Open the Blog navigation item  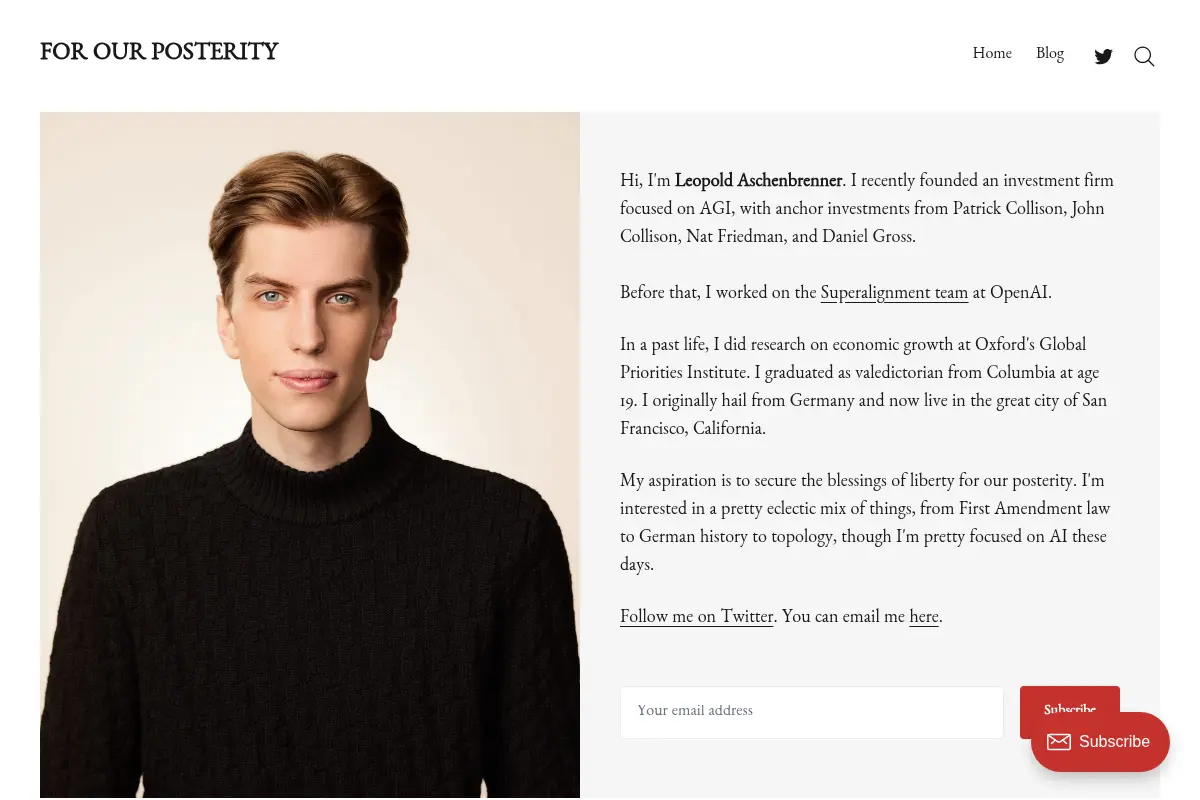pos(1050,53)
